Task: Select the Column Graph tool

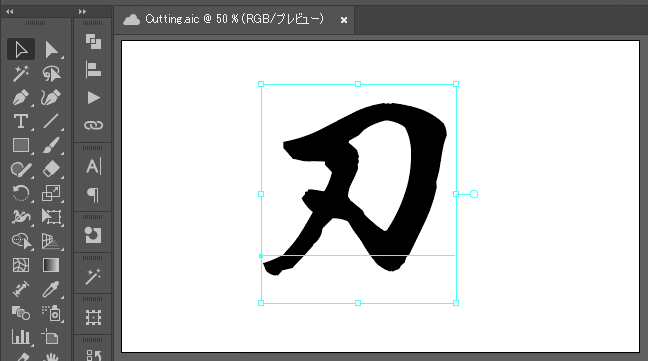Action: pos(21,337)
